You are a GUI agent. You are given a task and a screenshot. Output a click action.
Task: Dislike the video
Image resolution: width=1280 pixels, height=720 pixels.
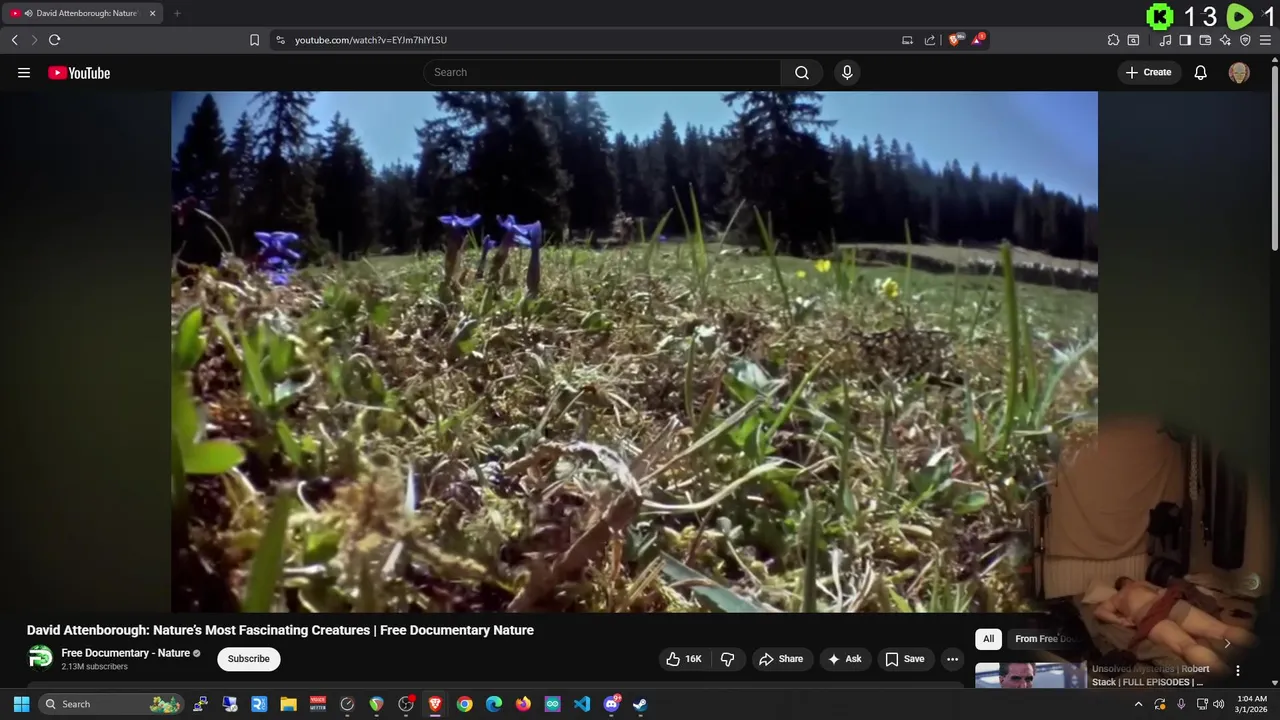click(727, 659)
